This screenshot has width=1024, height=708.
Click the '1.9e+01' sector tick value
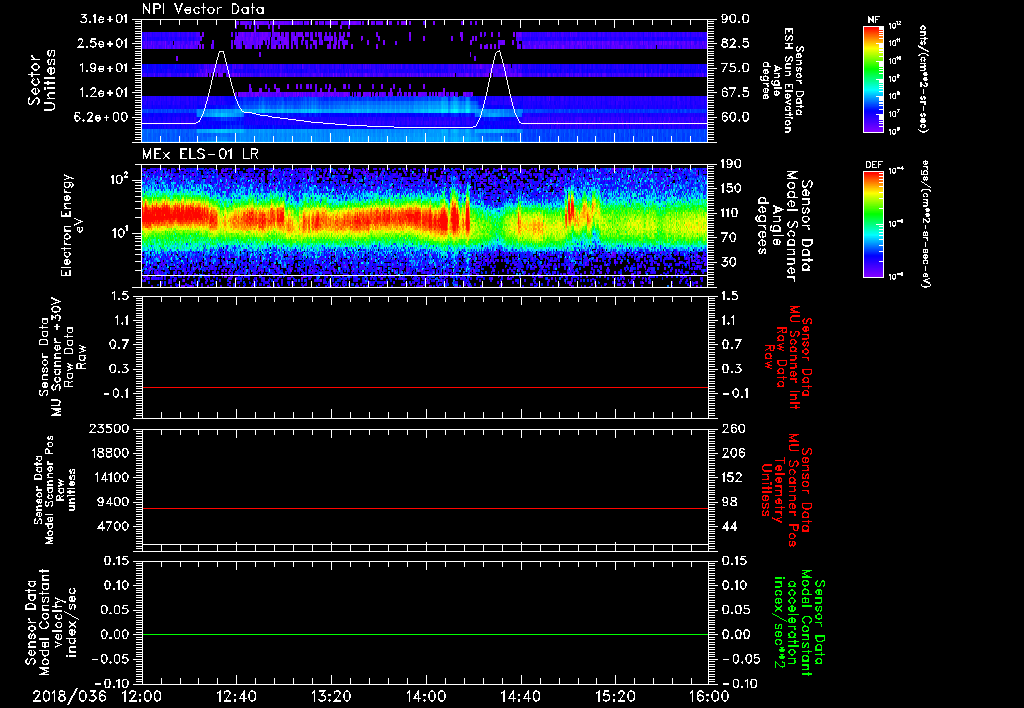click(x=104, y=69)
